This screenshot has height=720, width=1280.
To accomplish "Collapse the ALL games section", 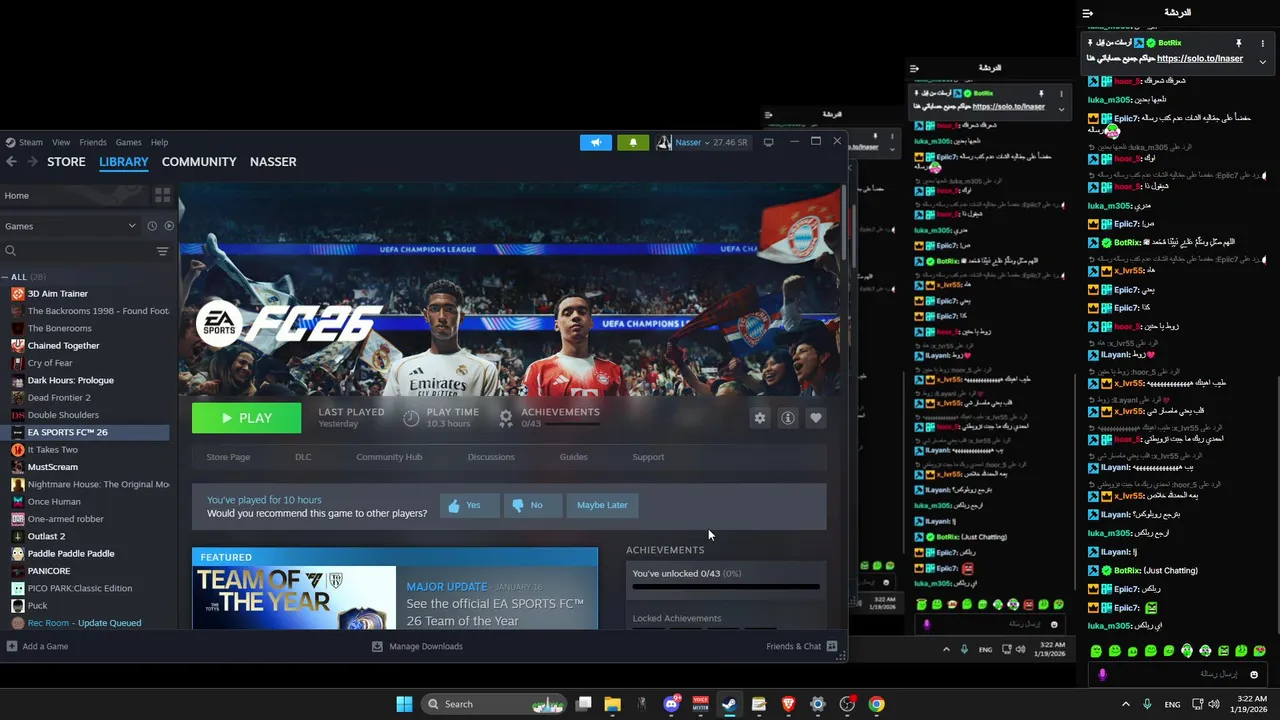I will (6, 277).
